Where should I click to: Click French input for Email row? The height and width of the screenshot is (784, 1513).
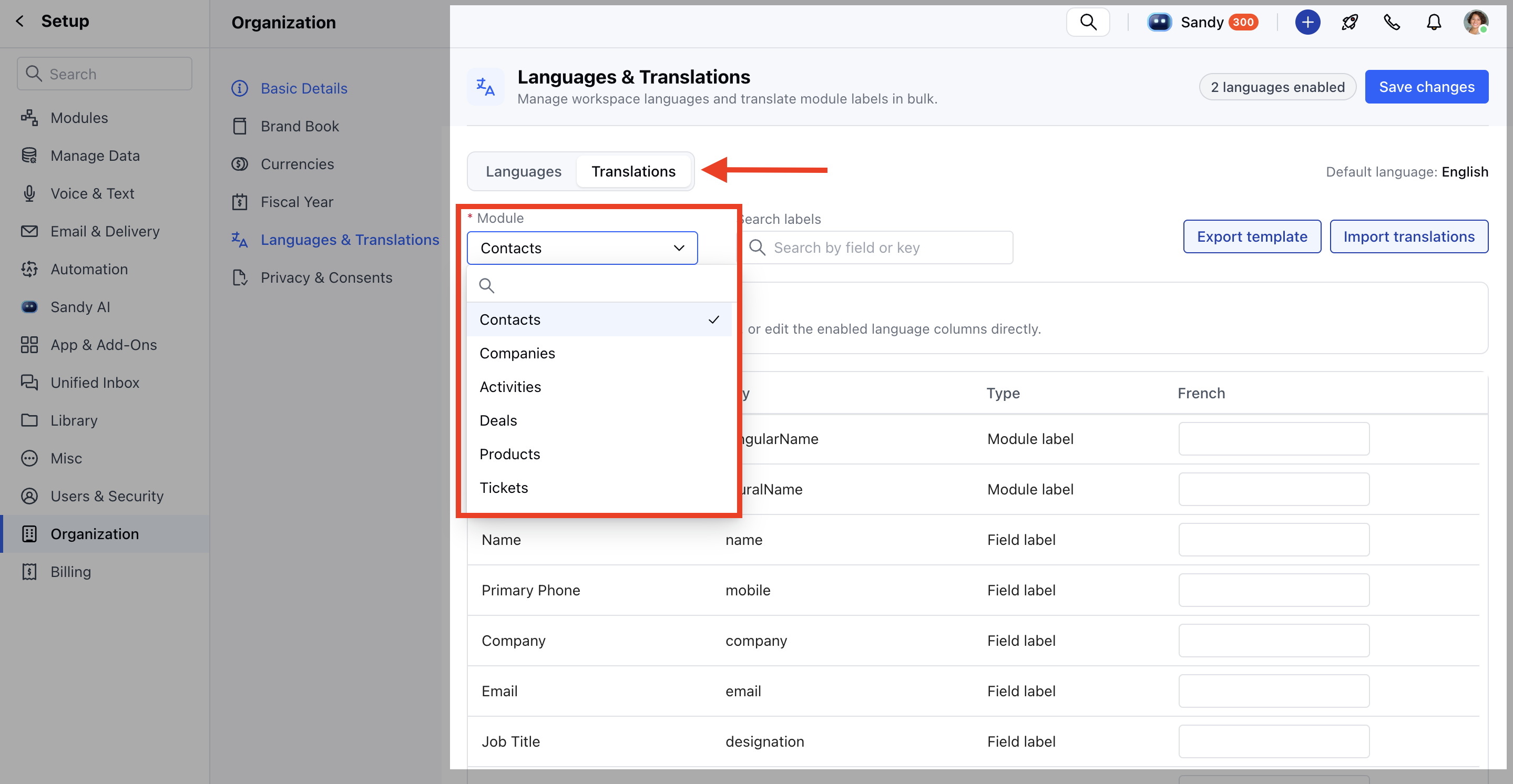[1273, 691]
